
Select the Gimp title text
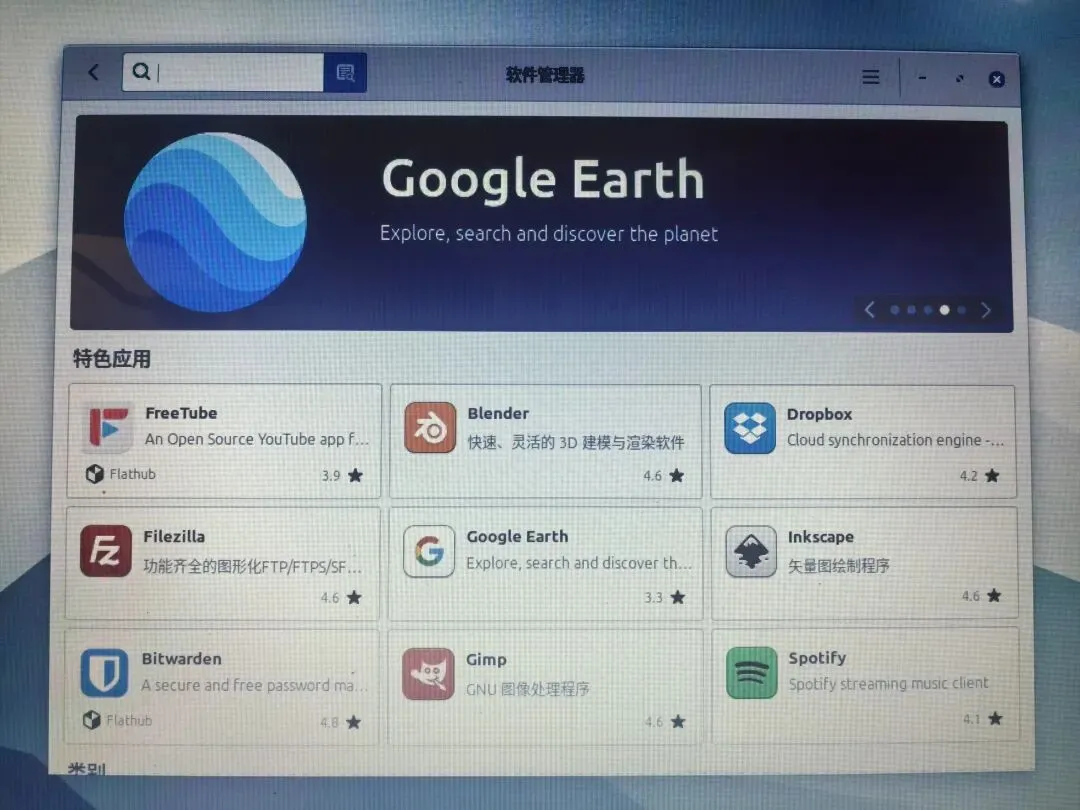pos(486,659)
